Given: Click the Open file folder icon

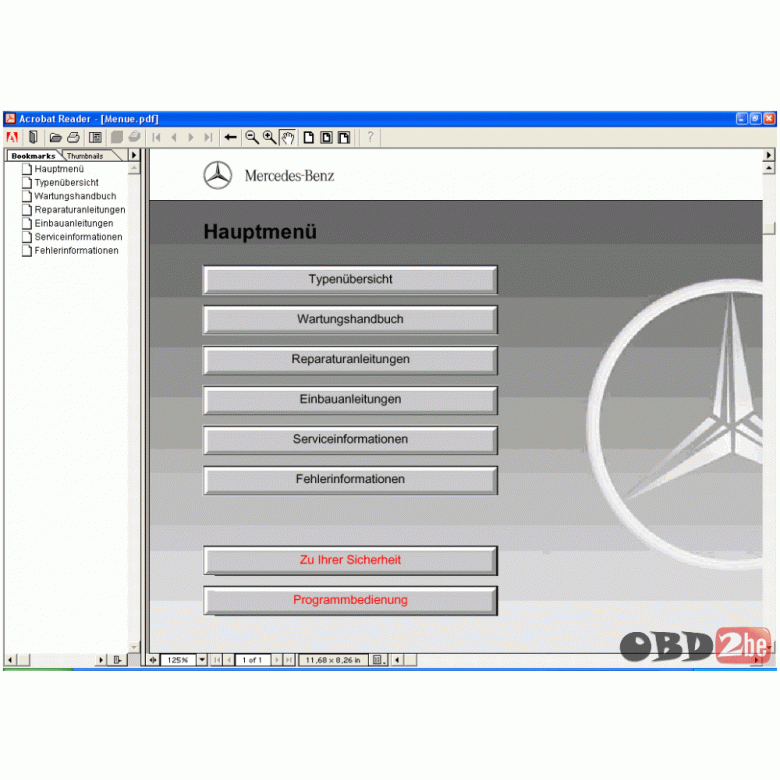Looking at the screenshot, I should point(55,137).
